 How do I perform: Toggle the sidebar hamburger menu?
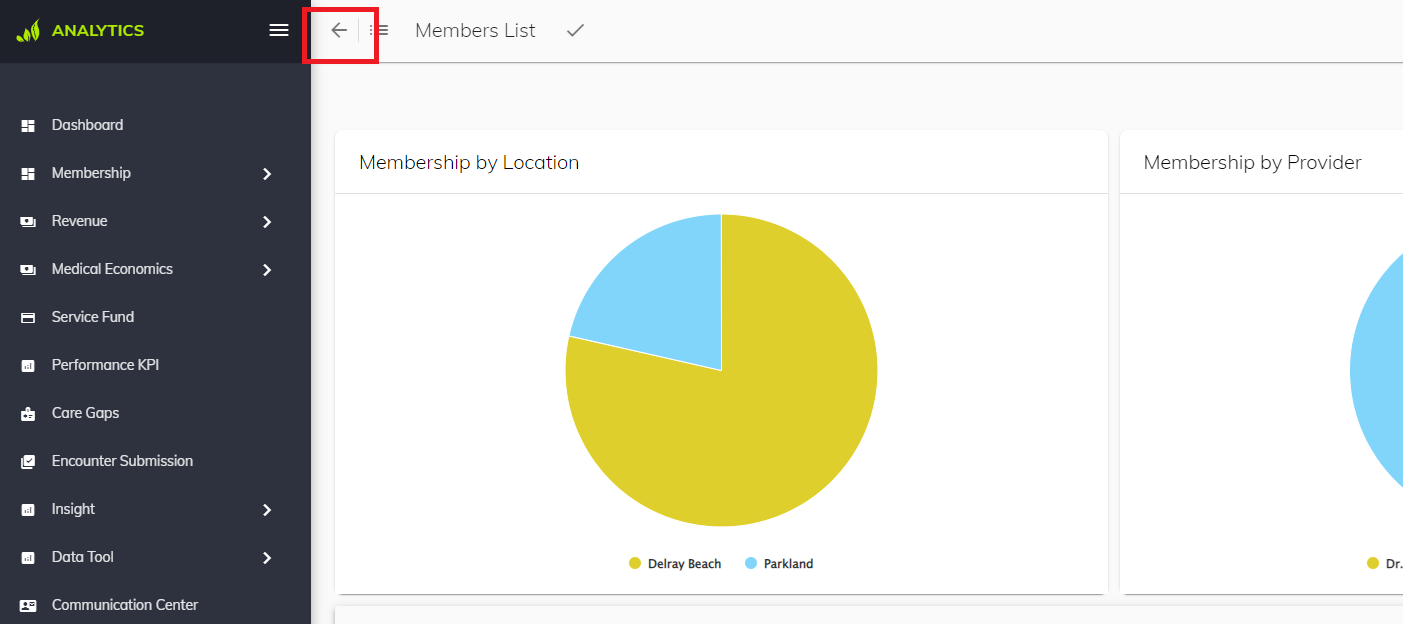click(x=279, y=30)
